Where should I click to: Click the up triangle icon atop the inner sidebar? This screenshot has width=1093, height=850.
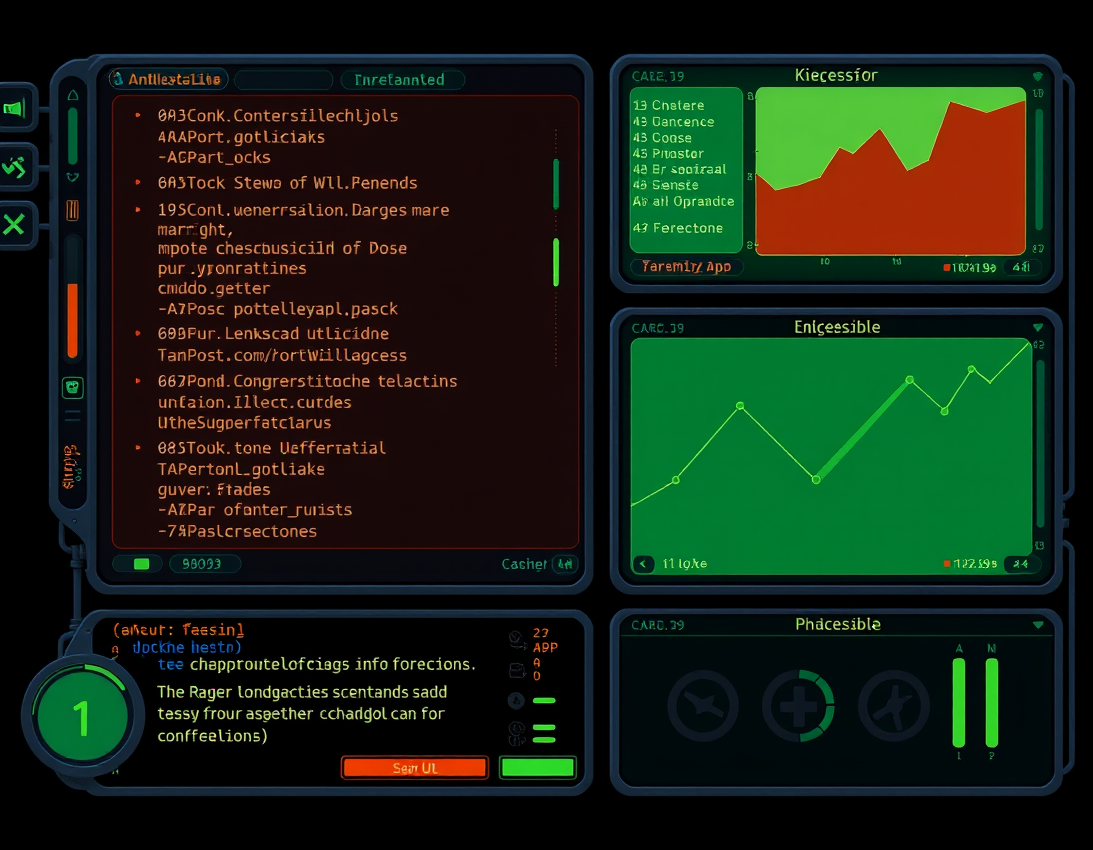(x=72, y=96)
